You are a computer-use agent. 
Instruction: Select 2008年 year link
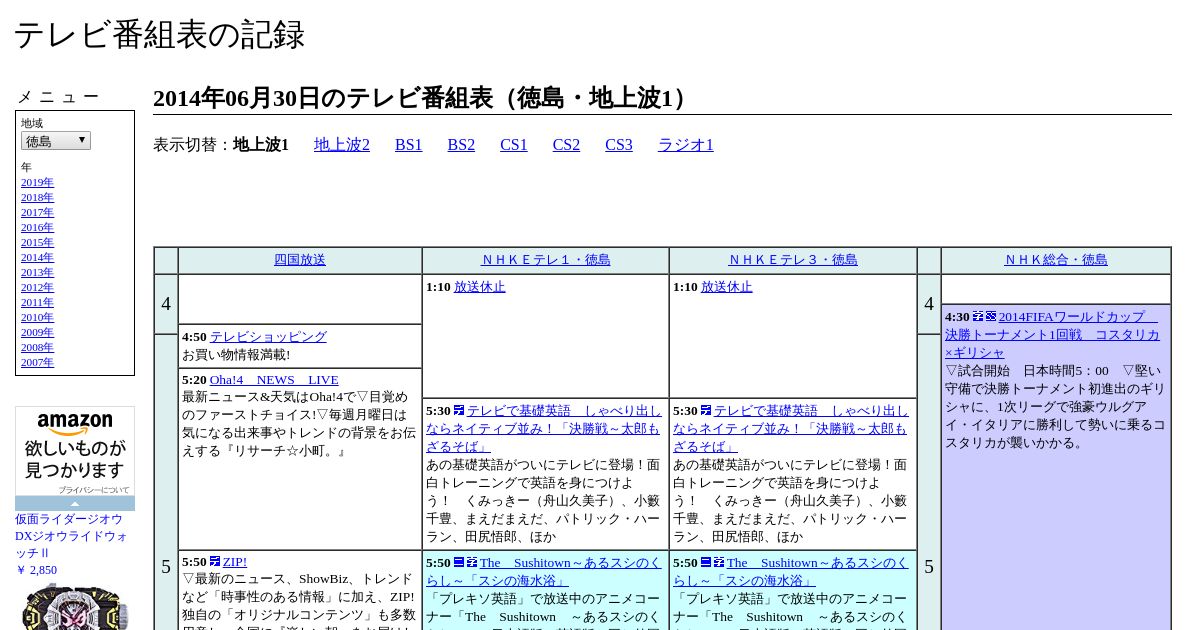[37, 348]
